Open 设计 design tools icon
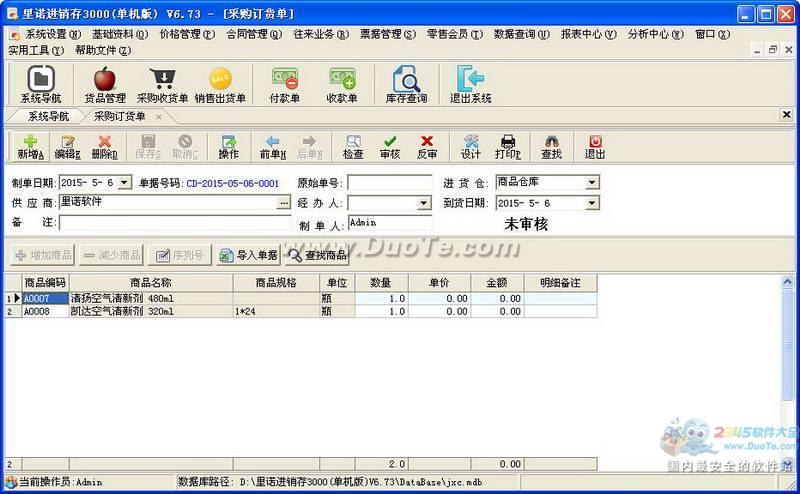This screenshot has width=800, height=494. [x=470, y=147]
